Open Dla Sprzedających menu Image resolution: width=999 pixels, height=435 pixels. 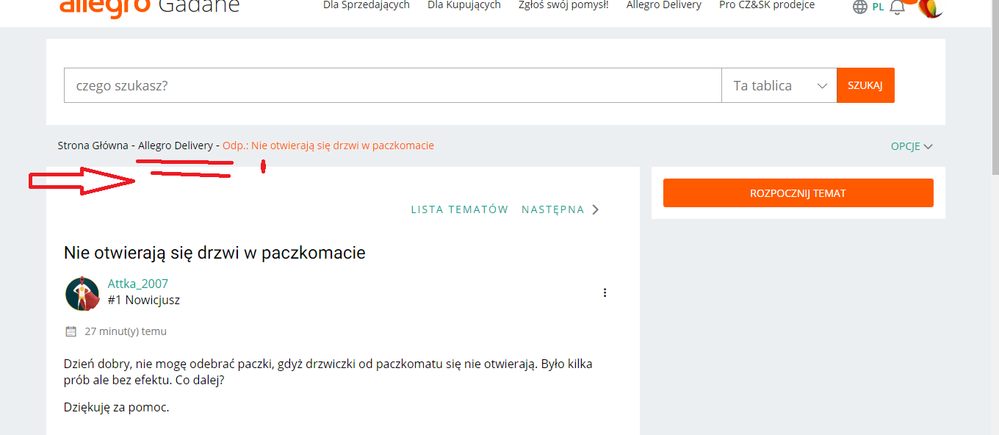(x=366, y=5)
